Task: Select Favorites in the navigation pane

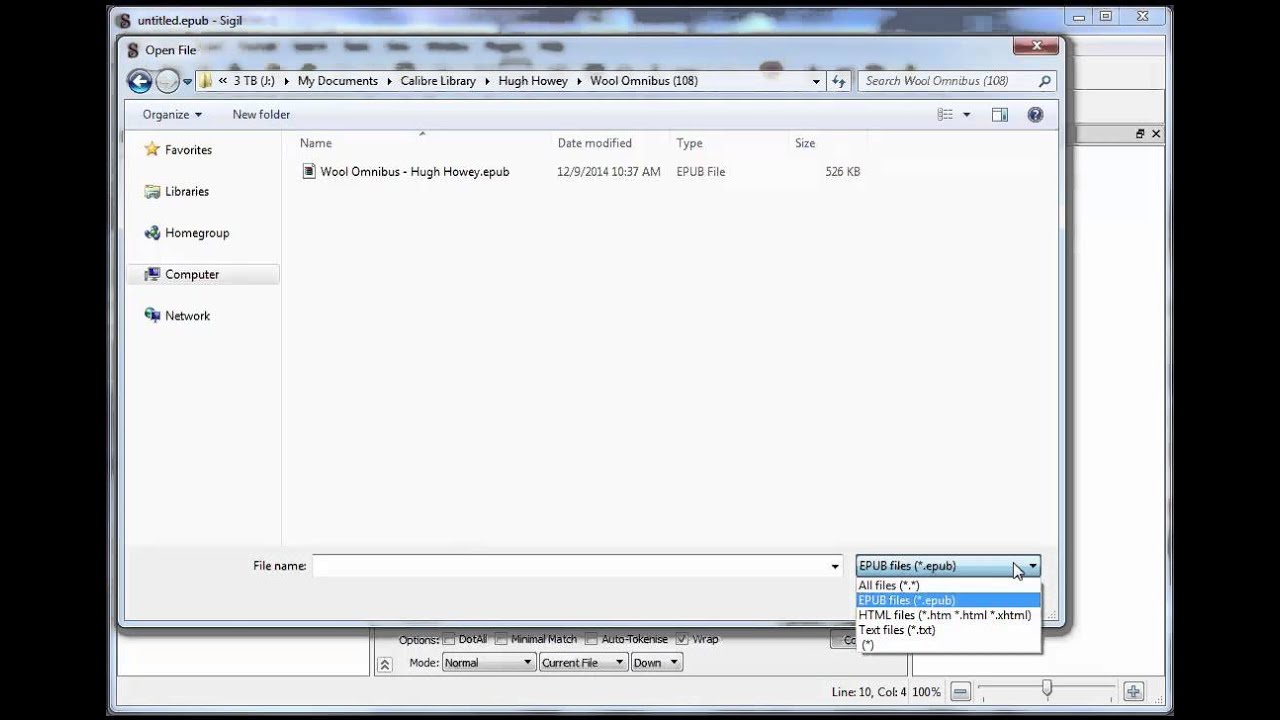Action: point(188,150)
